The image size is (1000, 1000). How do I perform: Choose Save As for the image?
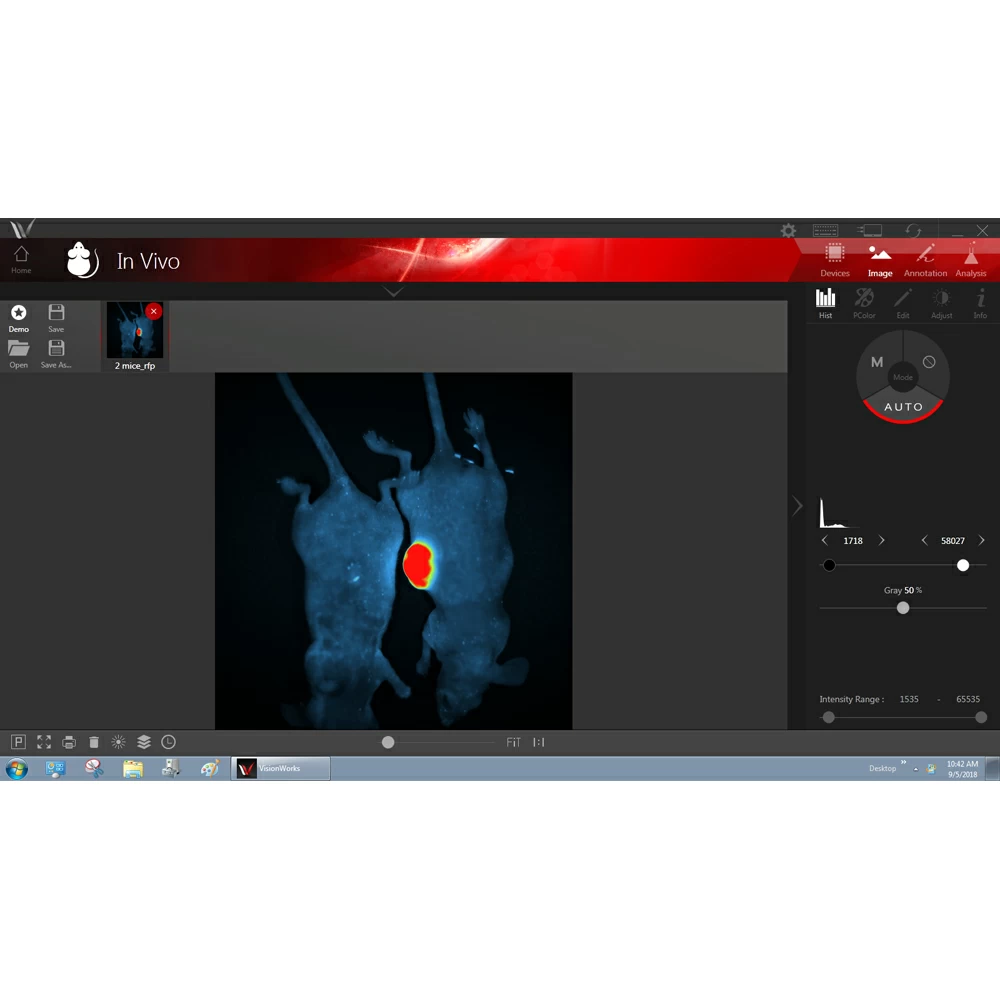56,354
